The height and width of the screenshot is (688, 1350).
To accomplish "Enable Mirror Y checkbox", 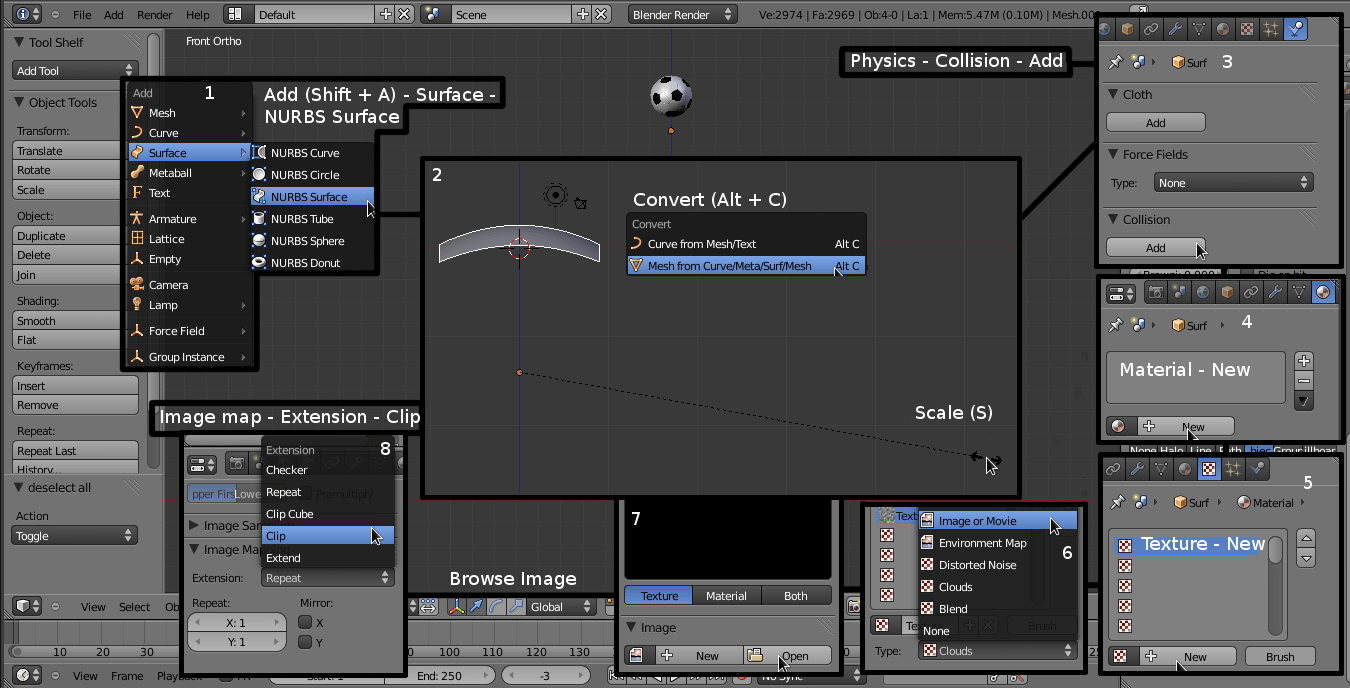I will [x=305, y=642].
